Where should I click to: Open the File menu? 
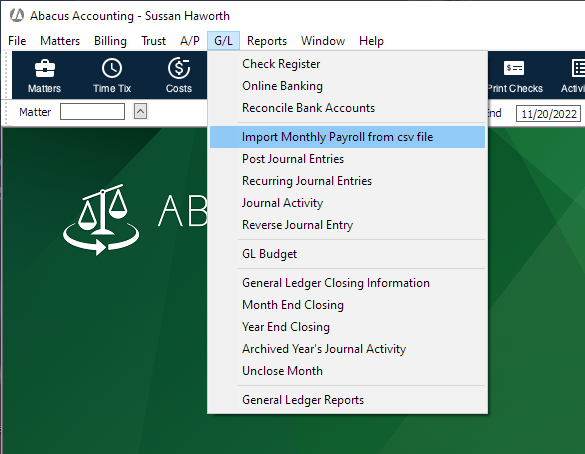[17, 41]
